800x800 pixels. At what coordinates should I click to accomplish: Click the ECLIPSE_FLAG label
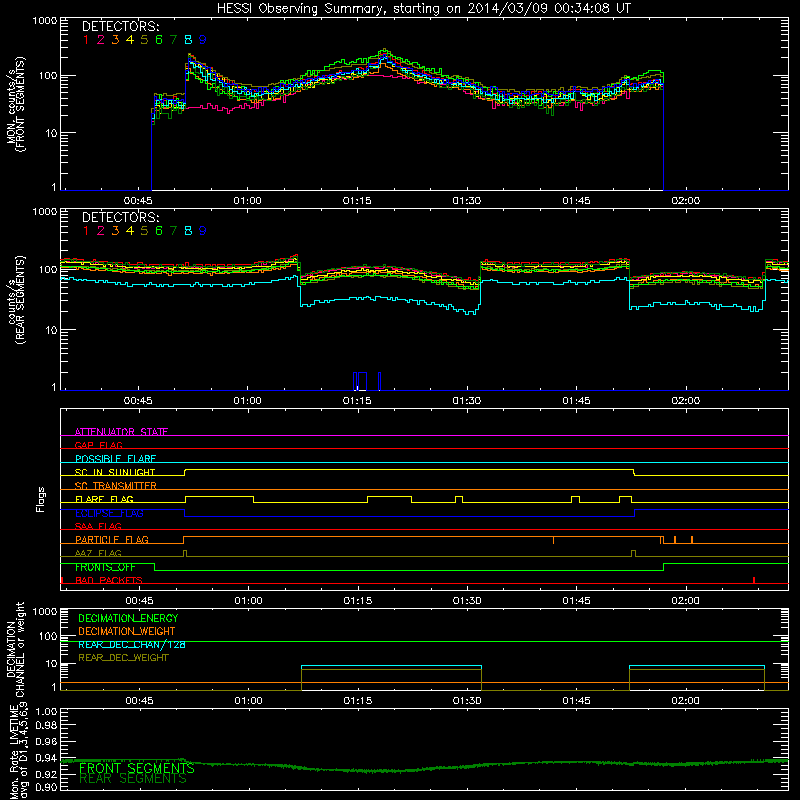pyautogui.click(x=109, y=513)
